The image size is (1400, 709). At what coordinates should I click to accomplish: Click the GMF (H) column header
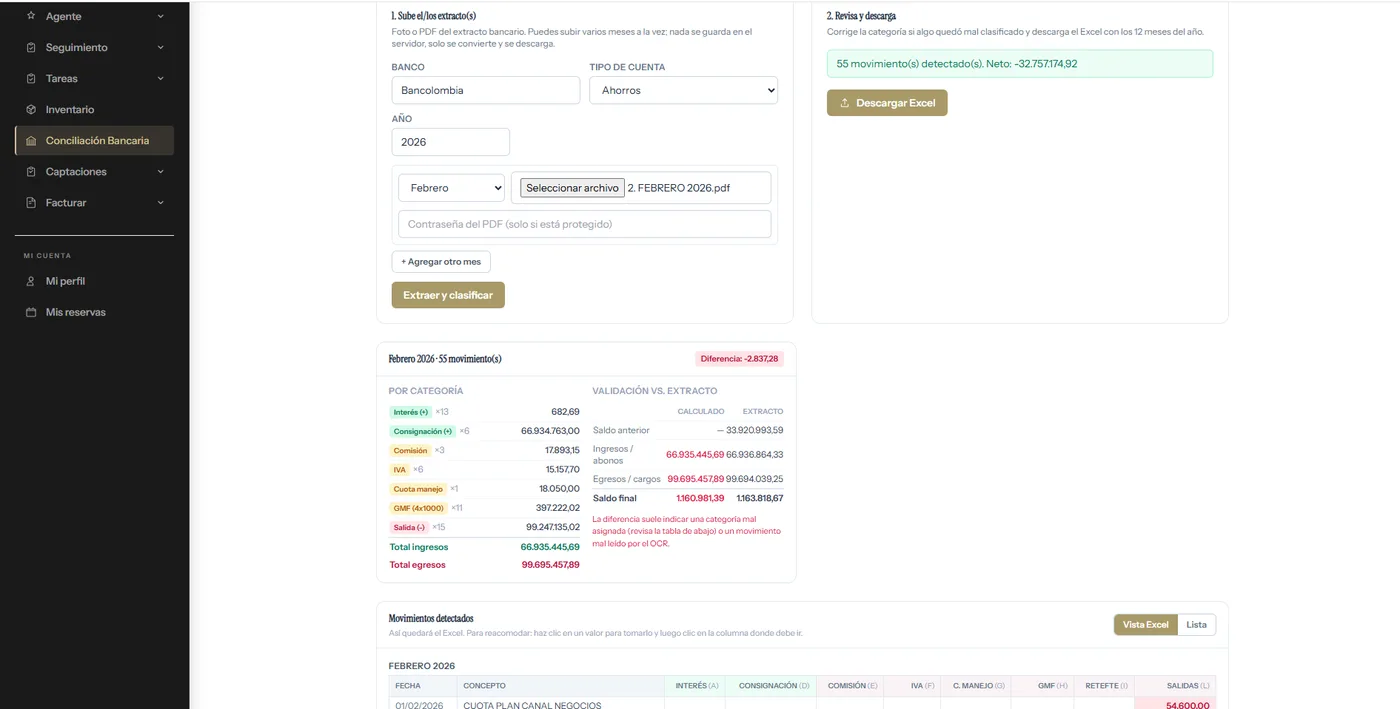1043,686
